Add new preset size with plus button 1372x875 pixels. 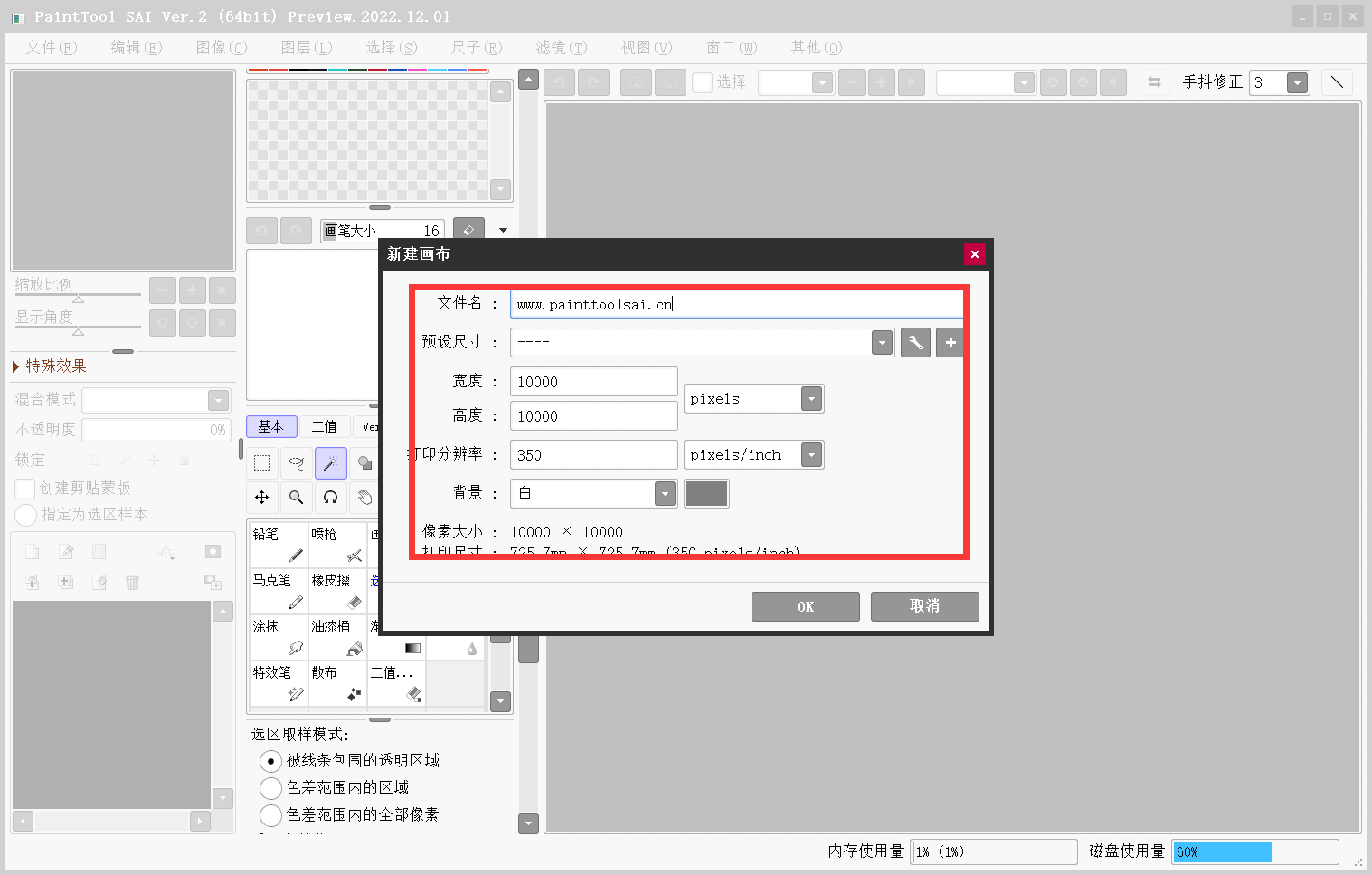tap(950, 342)
